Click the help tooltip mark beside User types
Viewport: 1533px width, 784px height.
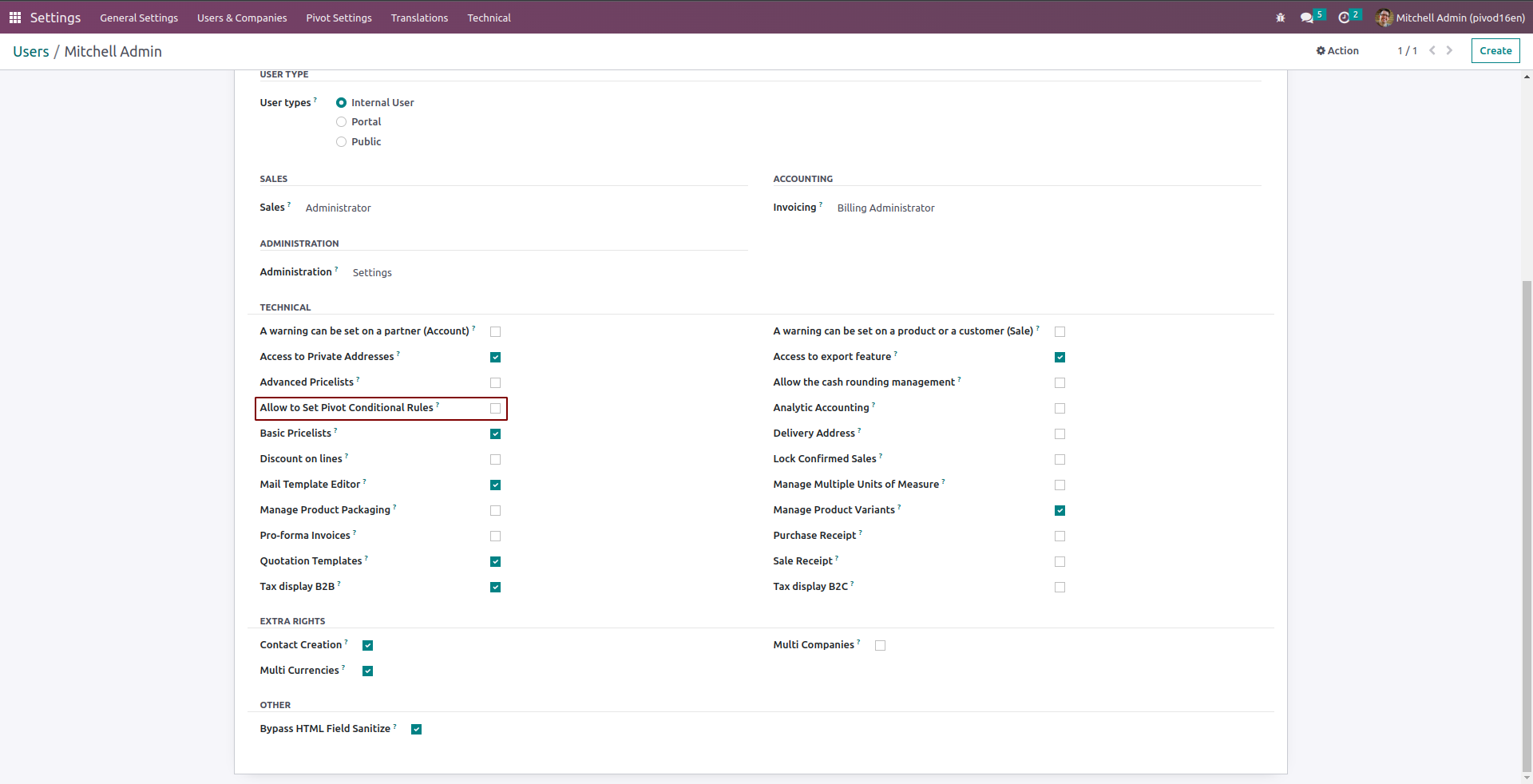click(315, 100)
